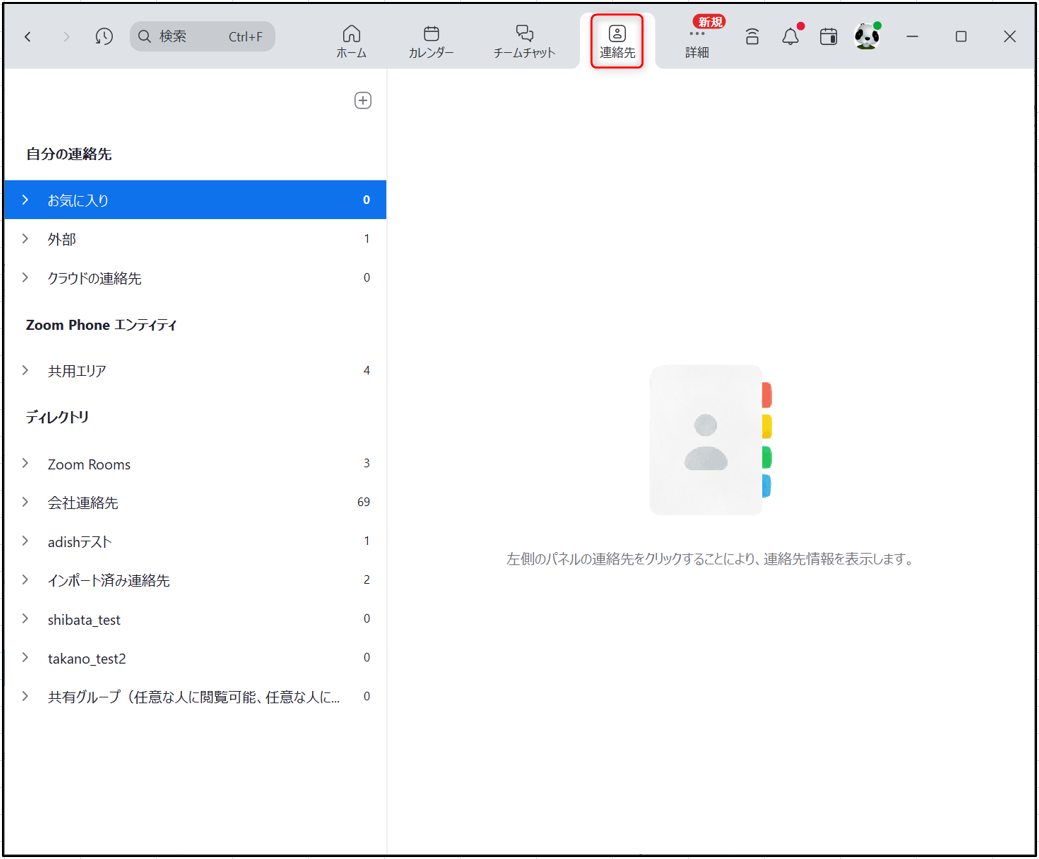1039x859 pixels.
Task: Open the calendar panel icon beside avatar
Action: [x=828, y=37]
